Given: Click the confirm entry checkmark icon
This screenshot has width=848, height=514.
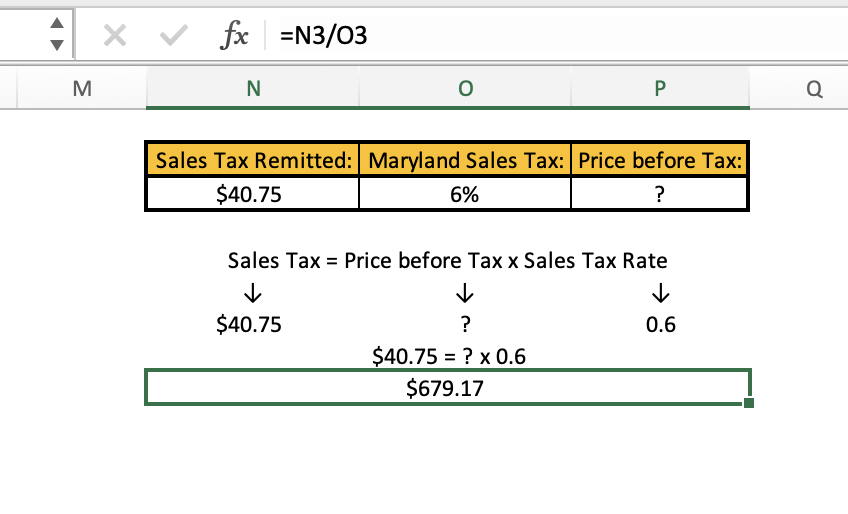Looking at the screenshot, I should click(172, 36).
